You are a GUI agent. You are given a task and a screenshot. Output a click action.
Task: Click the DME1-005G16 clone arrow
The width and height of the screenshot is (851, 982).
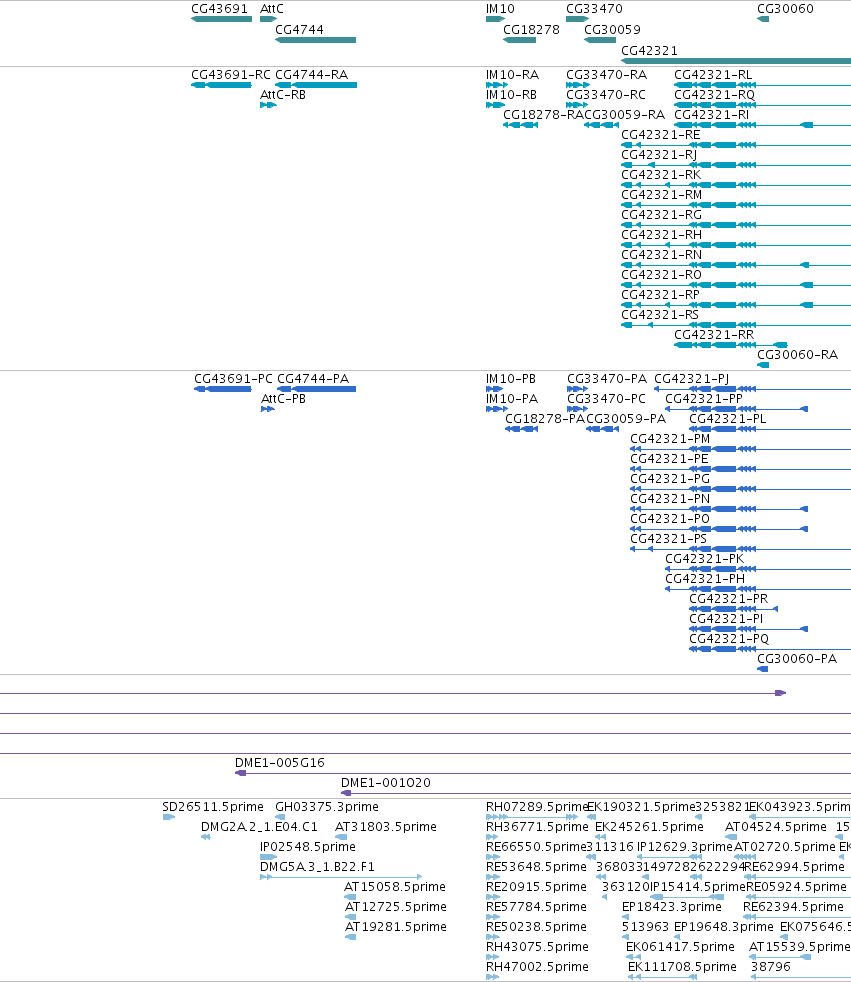coord(240,773)
